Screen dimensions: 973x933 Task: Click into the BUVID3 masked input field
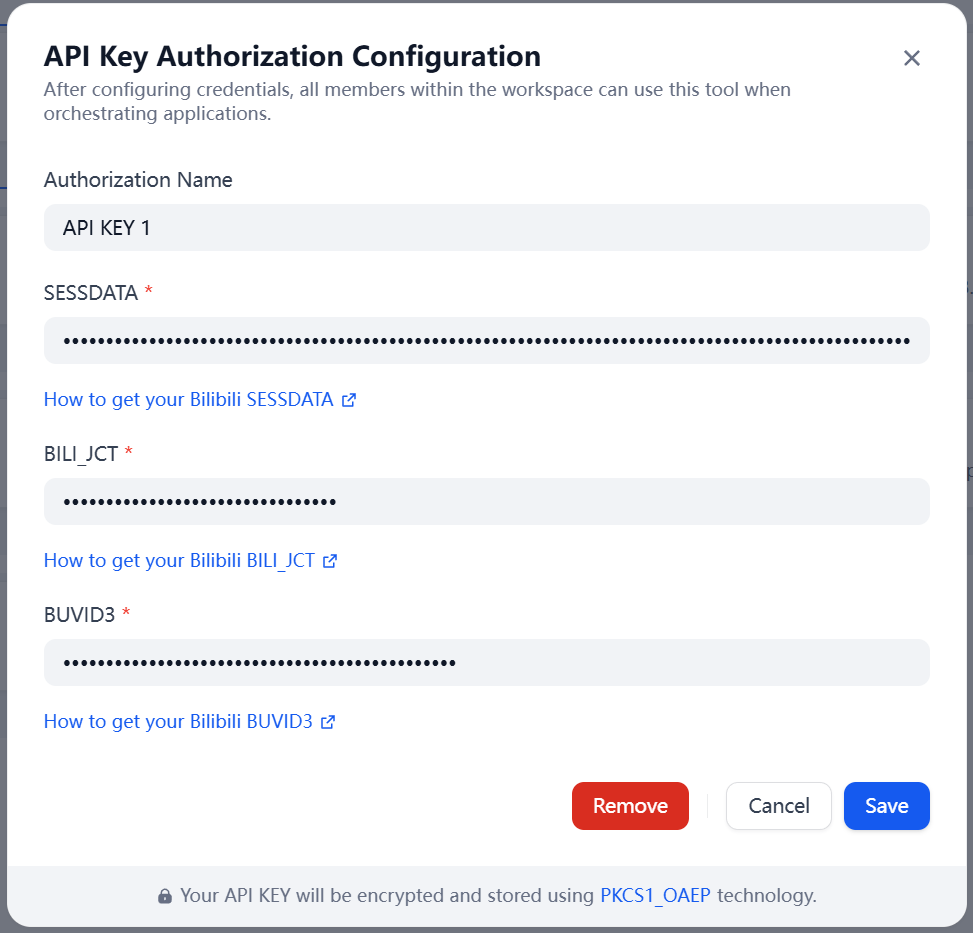click(486, 663)
